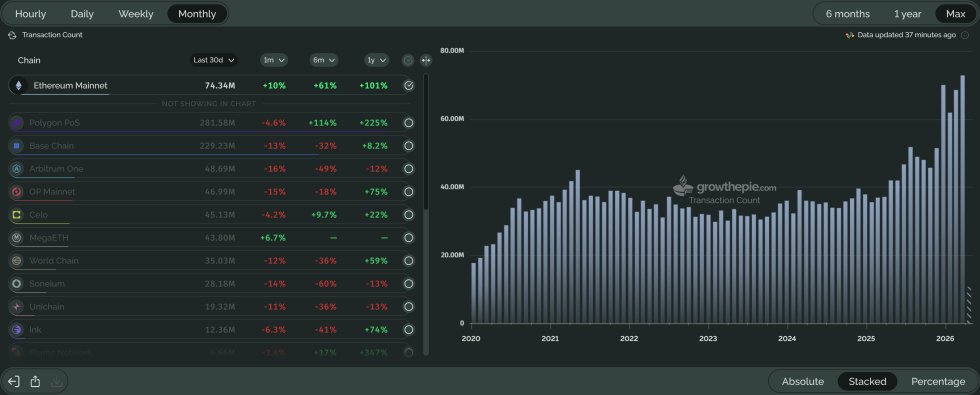Viewport: 980px width, 395px height.
Task: Open the Last 30d dropdown
Action: point(214,60)
